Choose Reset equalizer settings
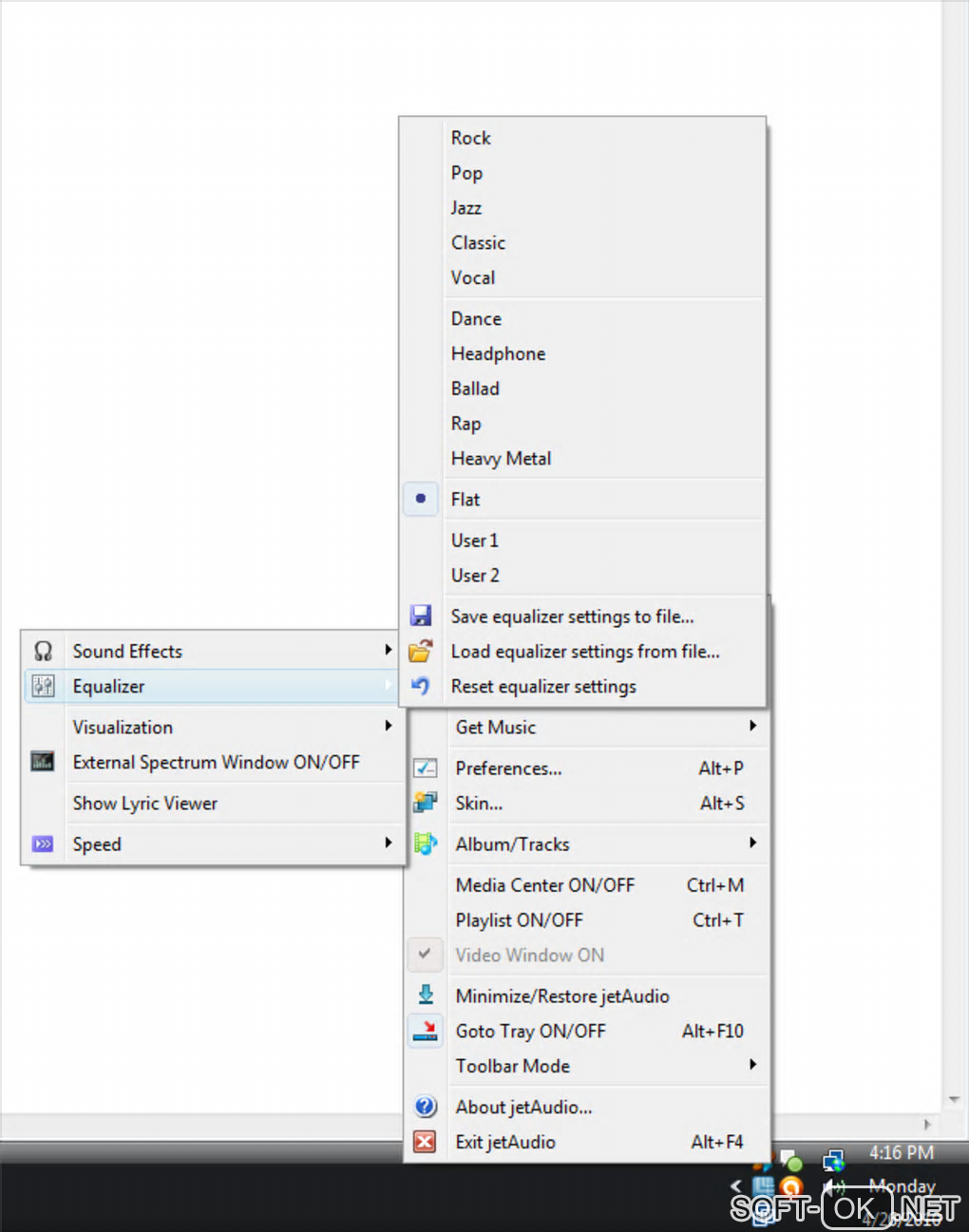 (582, 687)
